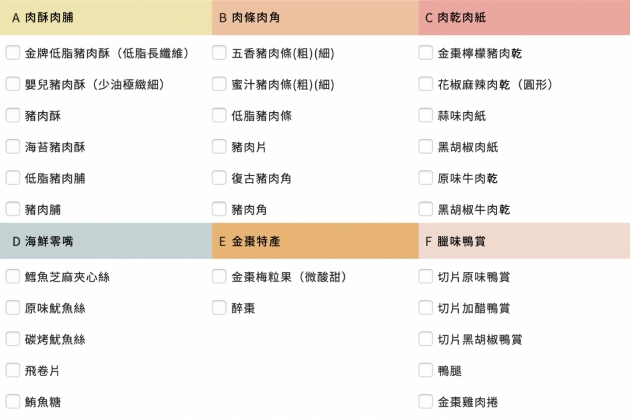Viewport: 630px width, 420px height.
Task: Check the 金牌低脂豬肉酥 (低脂長纖維) checkbox
Action: point(13,53)
